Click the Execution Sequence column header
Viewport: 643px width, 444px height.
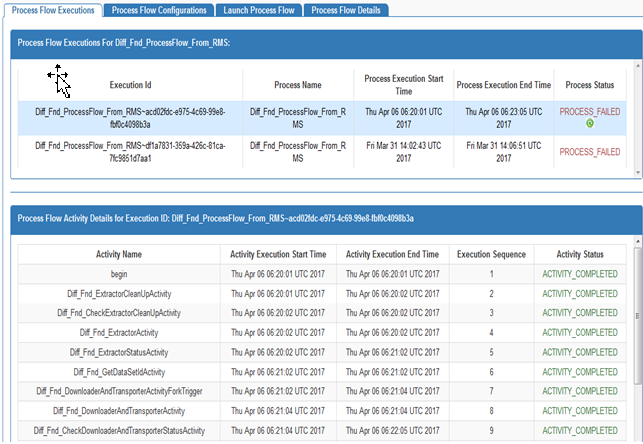(x=491, y=254)
